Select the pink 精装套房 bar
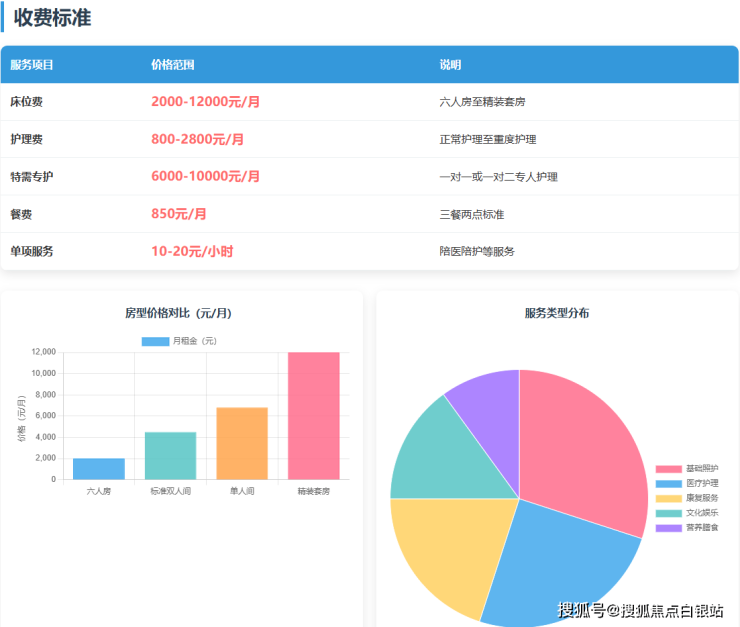The width and height of the screenshot is (740, 627). tap(313, 415)
